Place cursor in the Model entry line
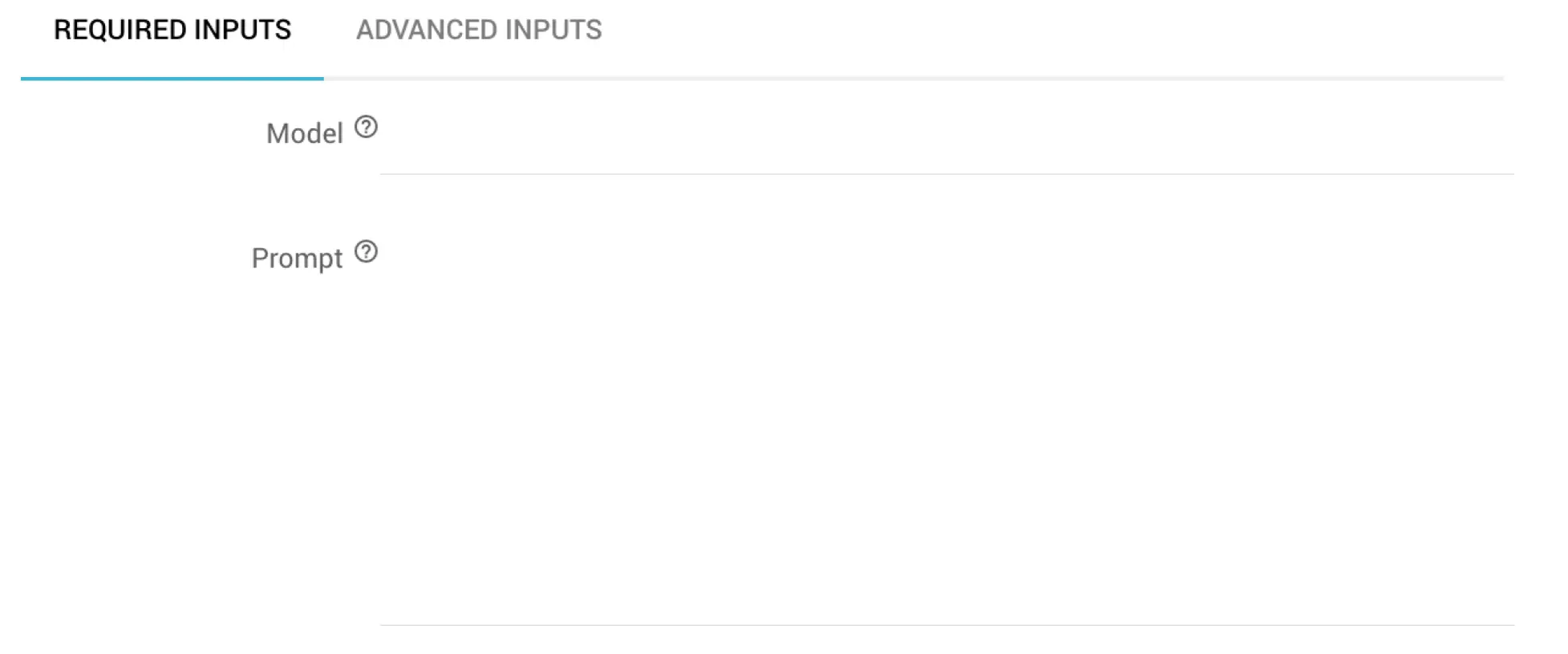Viewport: 1568px width, 654px height. 946,144
